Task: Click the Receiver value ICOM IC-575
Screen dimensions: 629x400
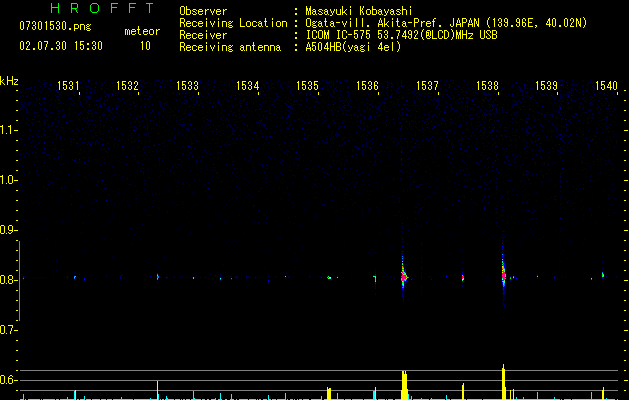Action: [x=340, y=35]
